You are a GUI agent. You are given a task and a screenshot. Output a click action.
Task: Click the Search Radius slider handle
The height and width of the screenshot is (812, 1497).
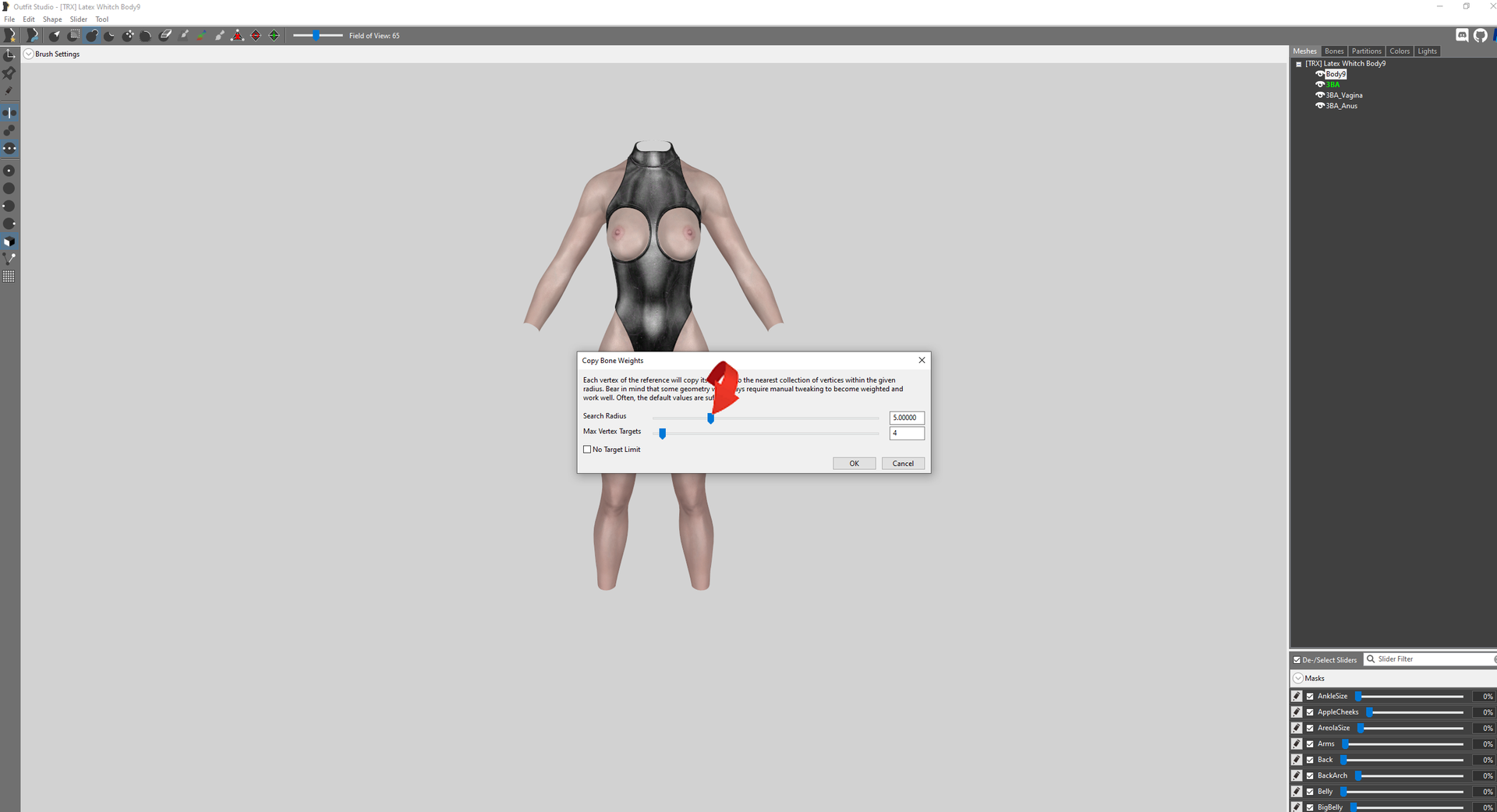(710, 418)
